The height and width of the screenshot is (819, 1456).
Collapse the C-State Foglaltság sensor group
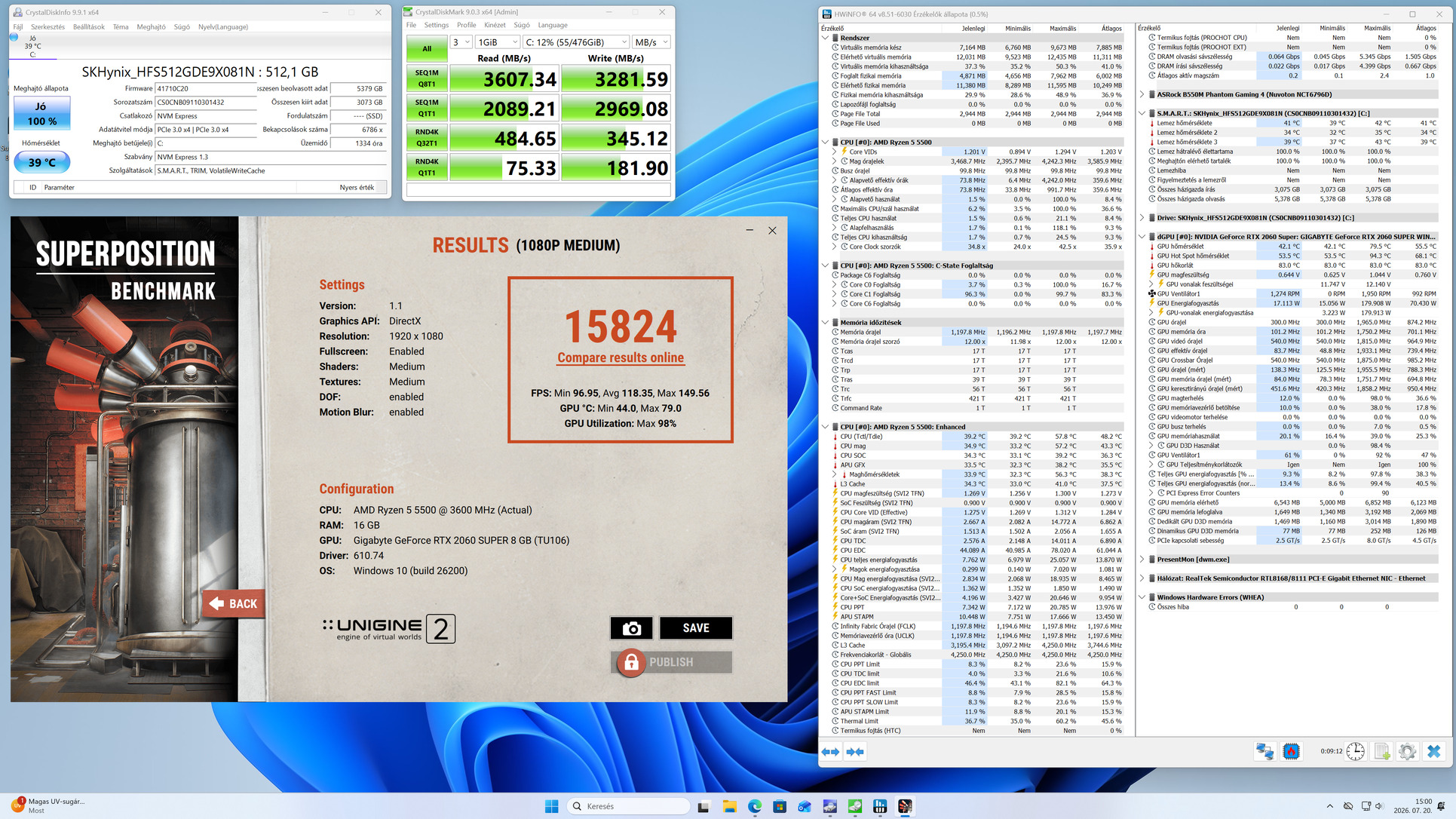[825, 265]
